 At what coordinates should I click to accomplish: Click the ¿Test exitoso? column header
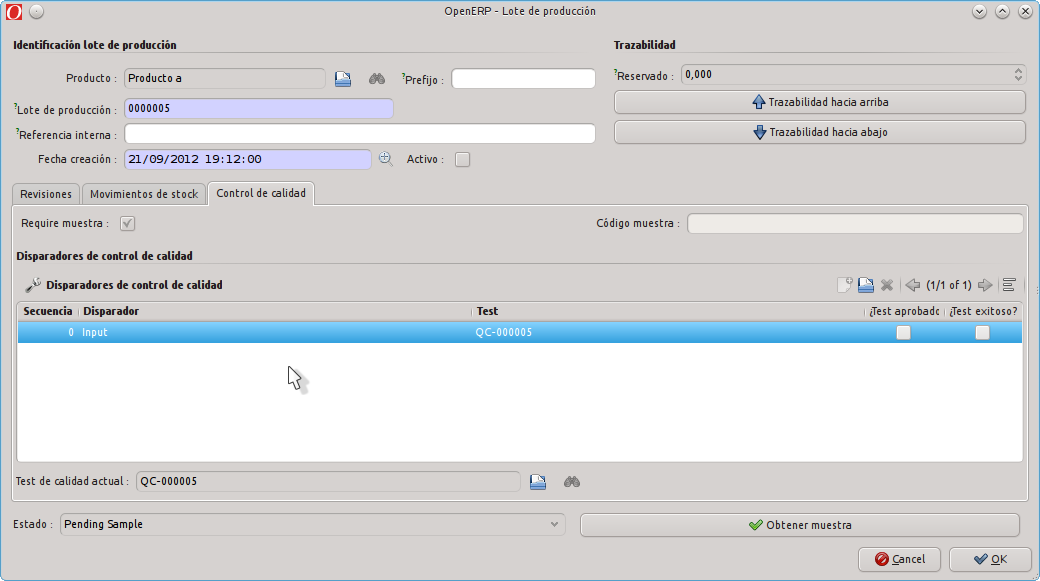983,311
